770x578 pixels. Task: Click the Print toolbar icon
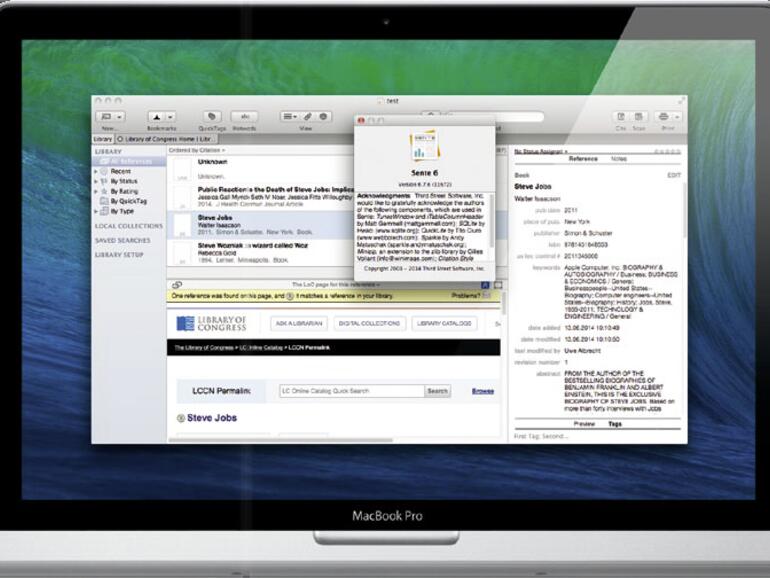[664, 117]
